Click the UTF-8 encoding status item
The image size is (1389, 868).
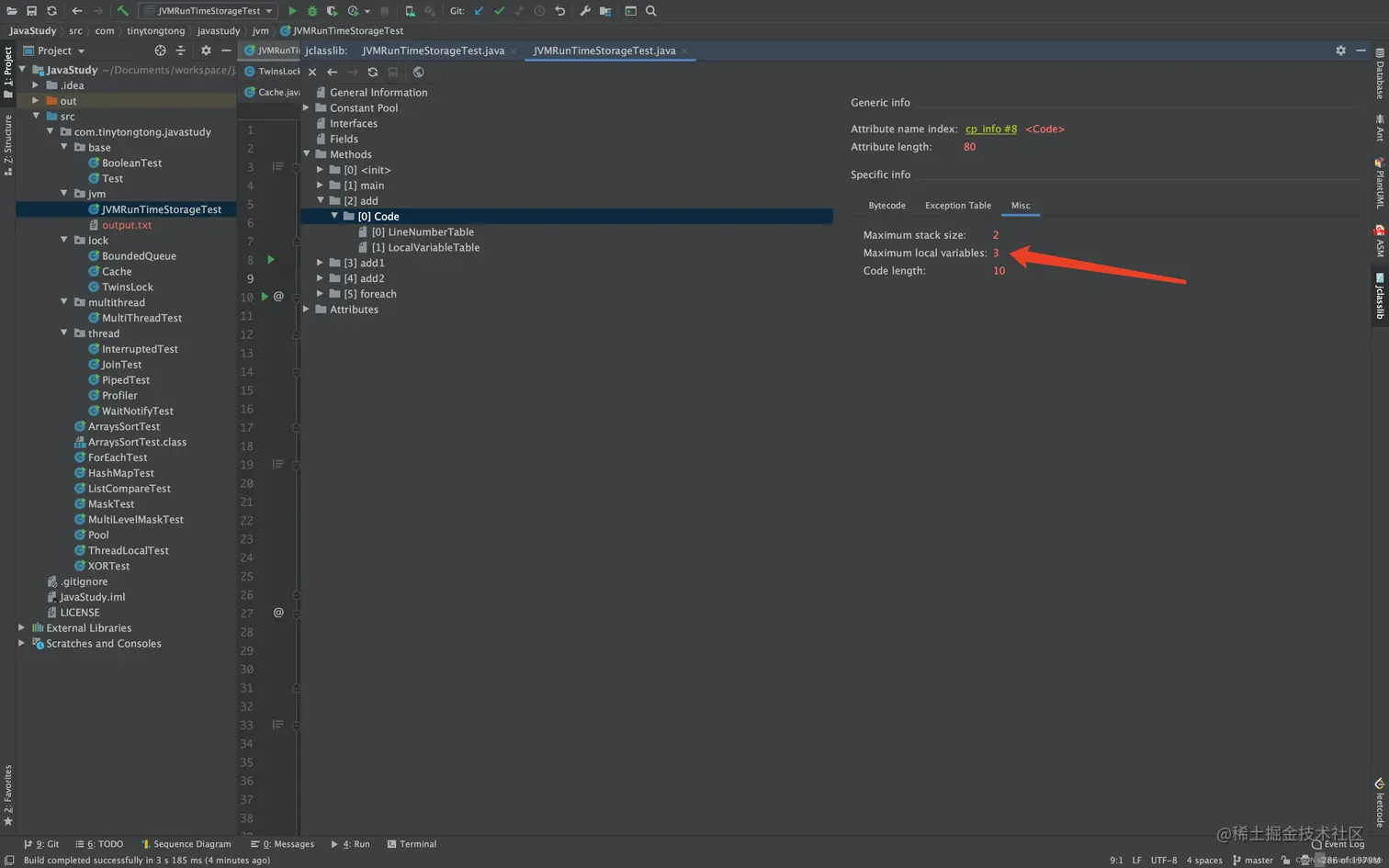pos(1164,861)
